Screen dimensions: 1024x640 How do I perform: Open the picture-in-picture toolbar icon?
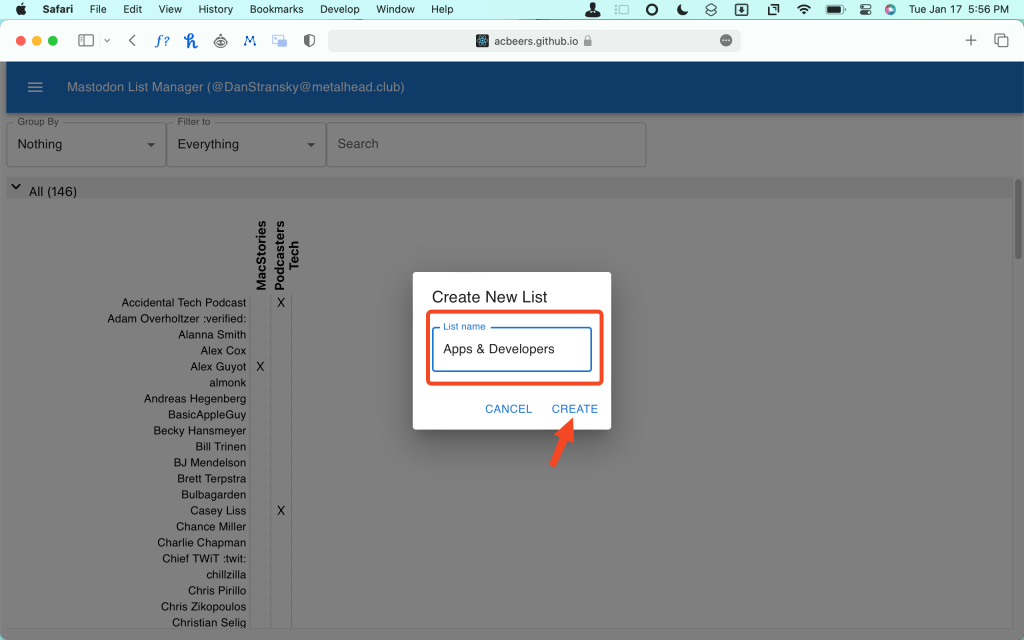(279, 40)
